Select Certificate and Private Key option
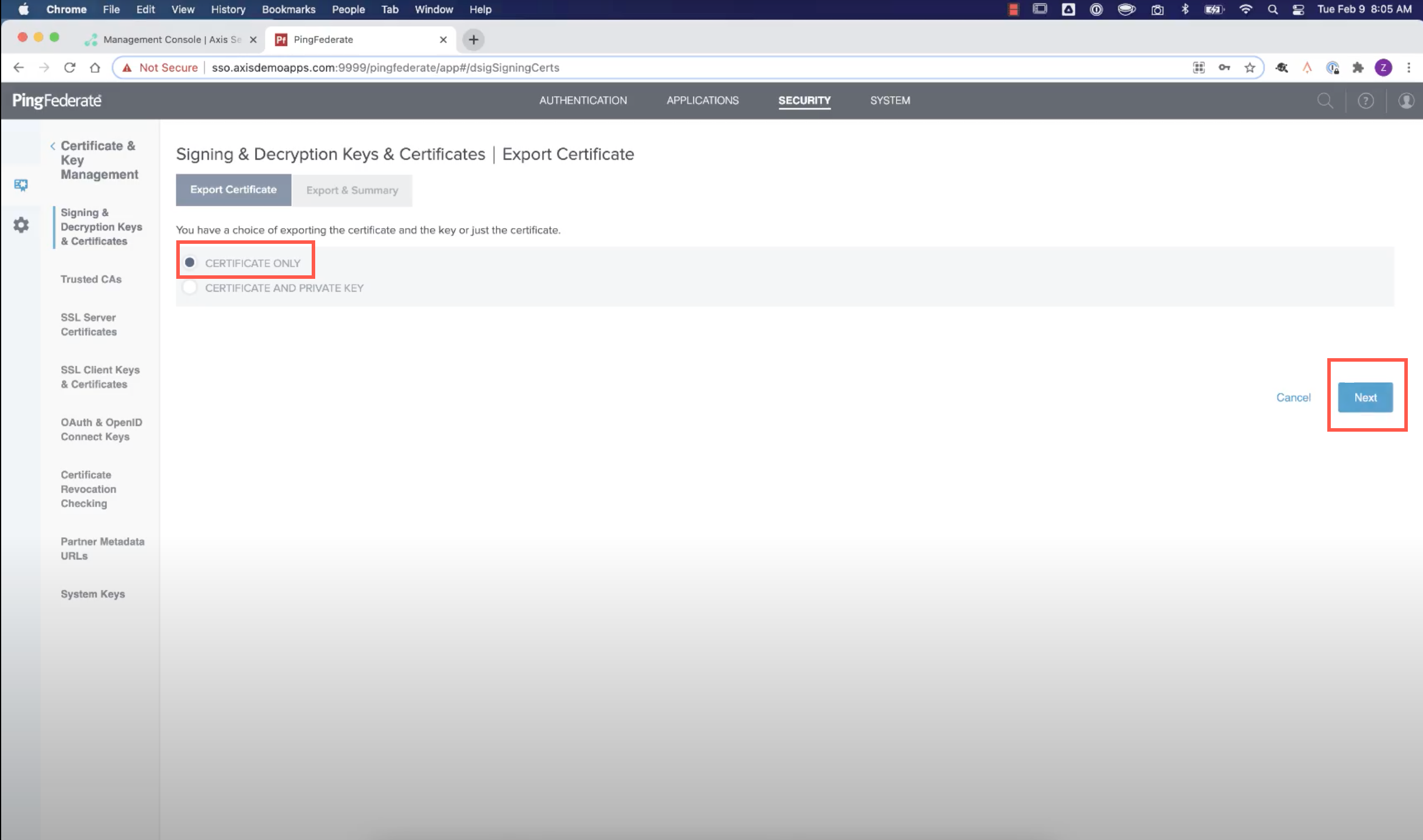 tap(190, 288)
